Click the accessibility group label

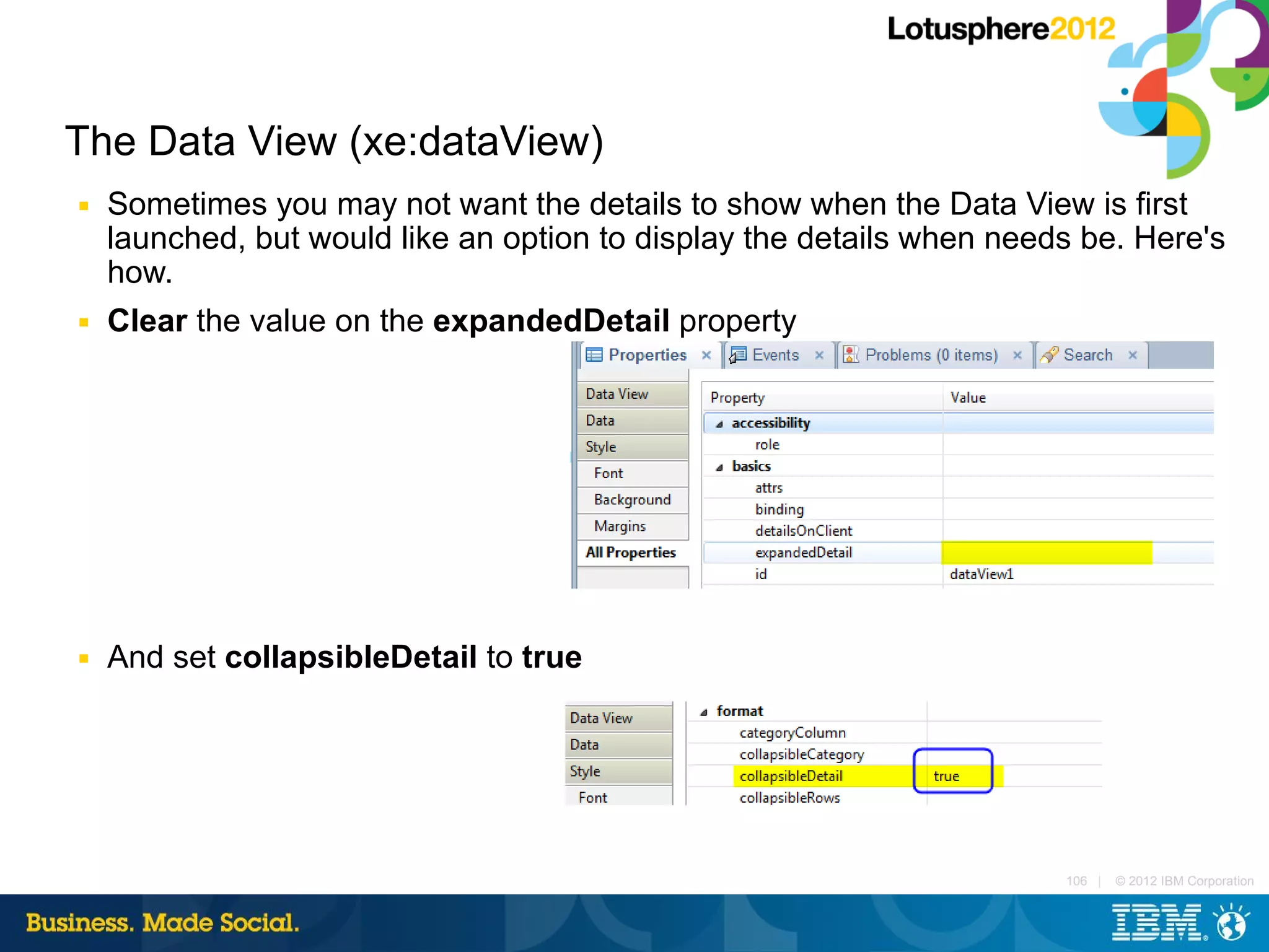click(771, 423)
